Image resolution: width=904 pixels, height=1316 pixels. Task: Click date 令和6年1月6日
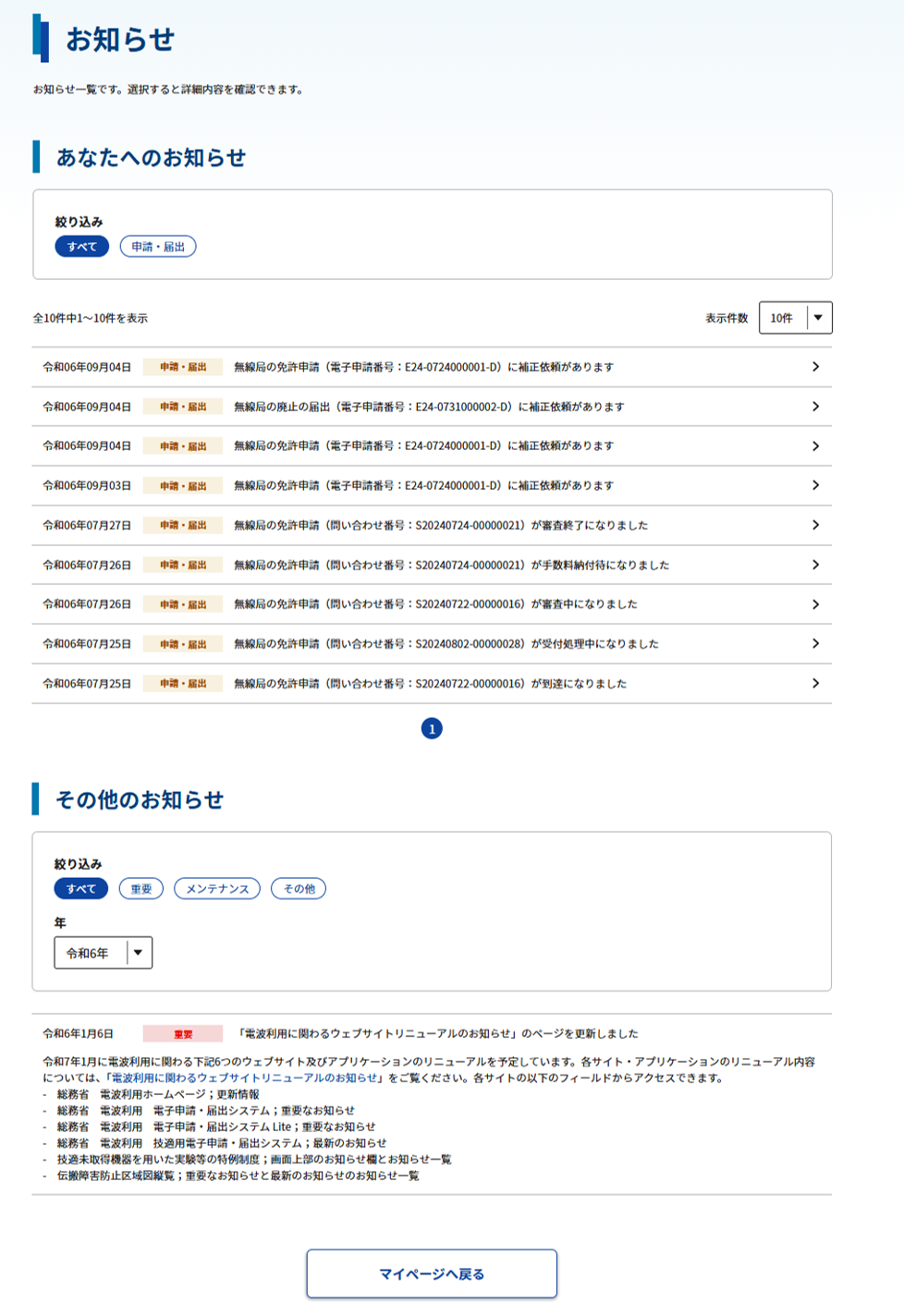pyautogui.click(x=78, y=1034)
